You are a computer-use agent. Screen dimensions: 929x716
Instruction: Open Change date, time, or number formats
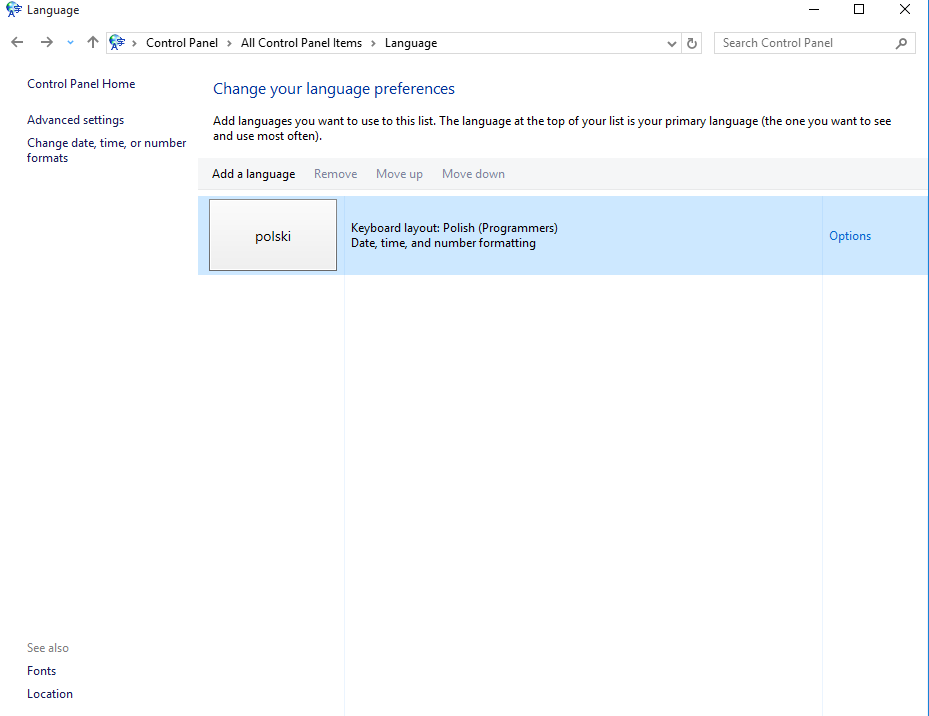point(107,150)
